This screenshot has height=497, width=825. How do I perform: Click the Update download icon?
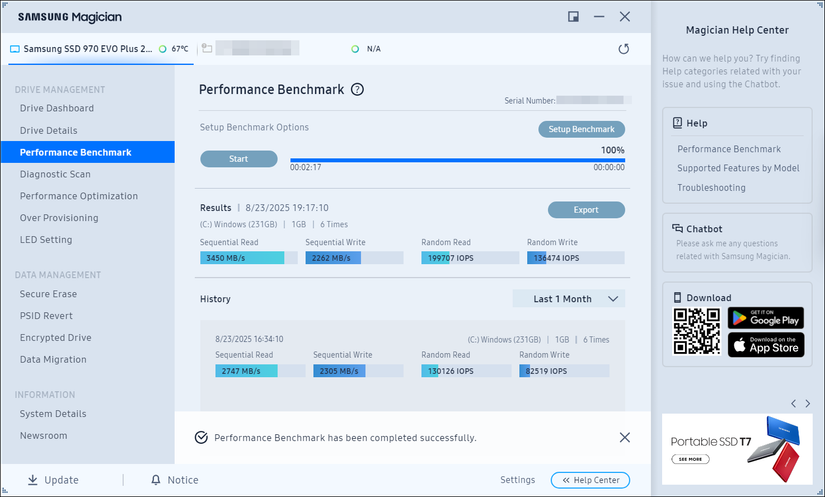tap(33, 480)
